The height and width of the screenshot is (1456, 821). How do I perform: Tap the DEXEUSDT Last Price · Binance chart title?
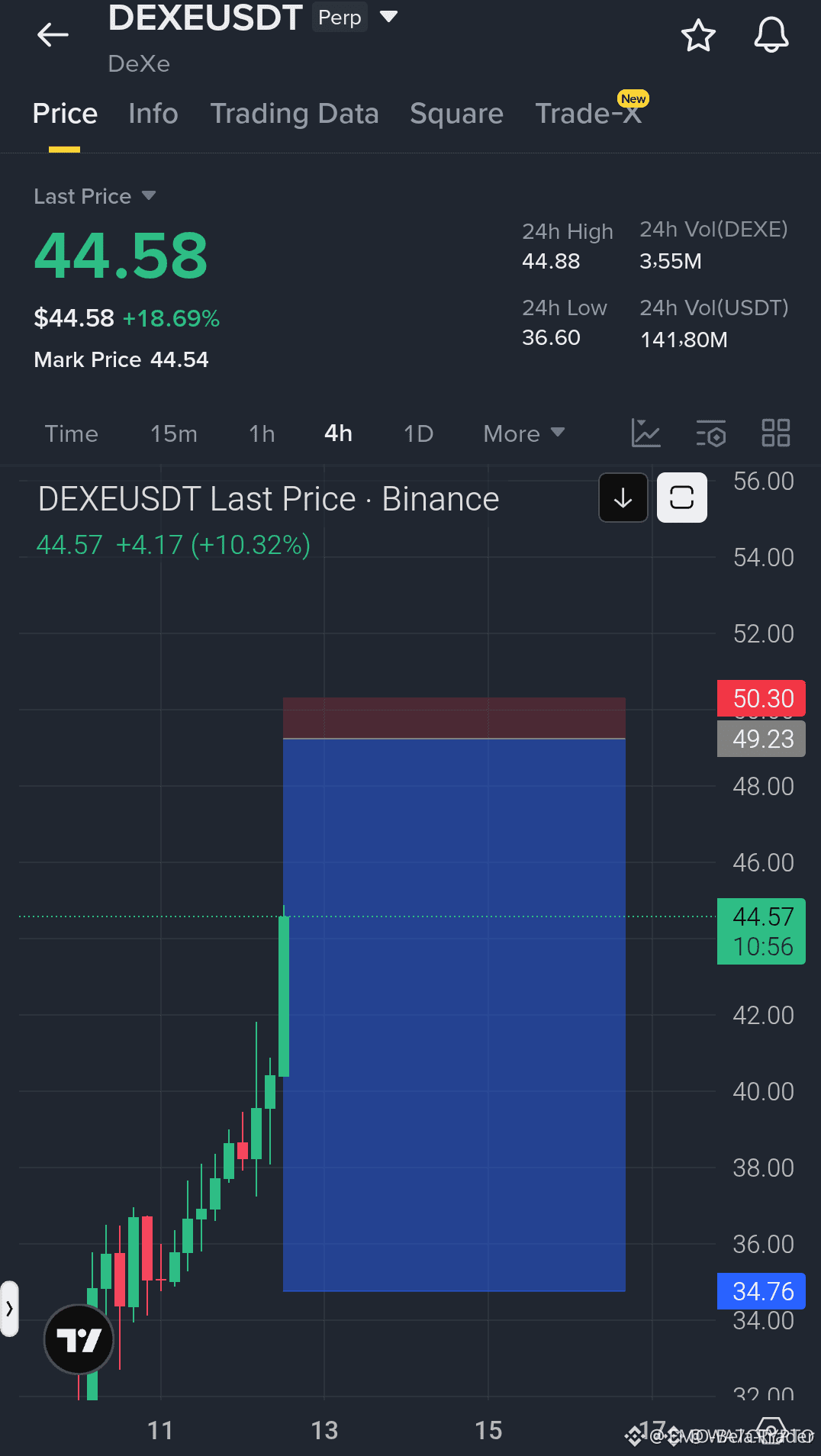(x=269, y=499)
